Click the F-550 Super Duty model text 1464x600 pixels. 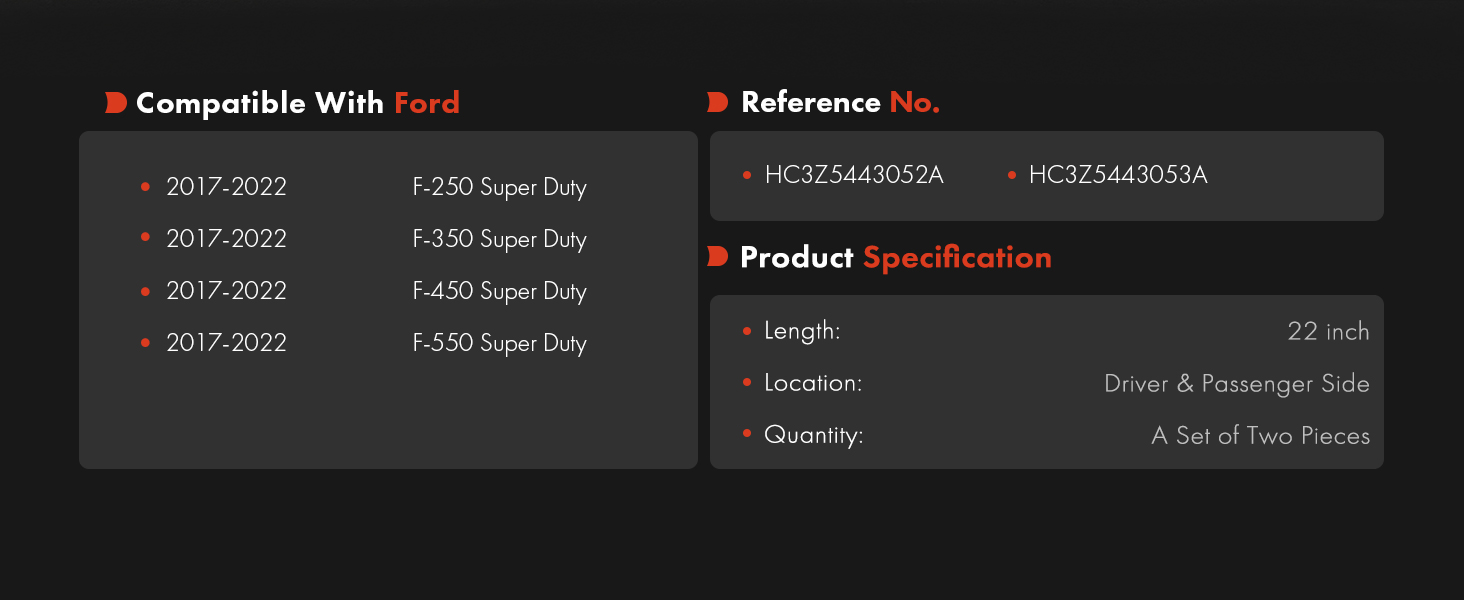(499, 344)
